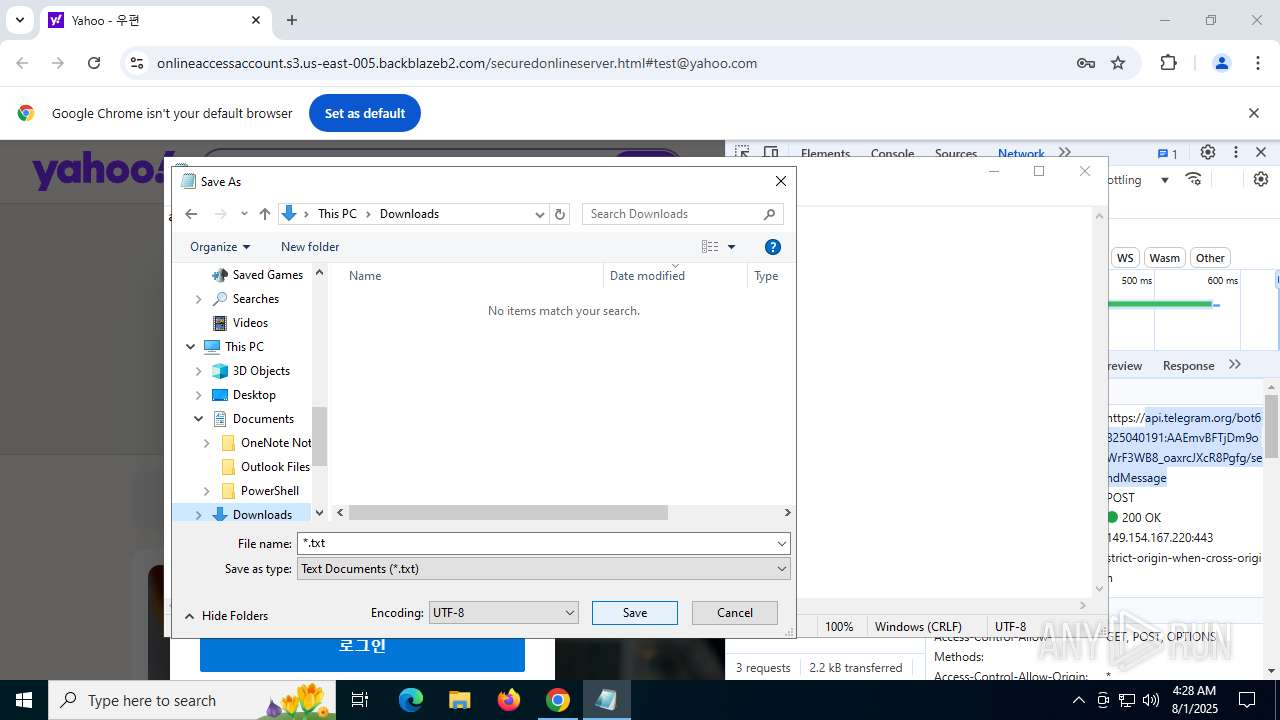
Task: Select Downloads in the folder tree
Action: click(x=262, y=515)
